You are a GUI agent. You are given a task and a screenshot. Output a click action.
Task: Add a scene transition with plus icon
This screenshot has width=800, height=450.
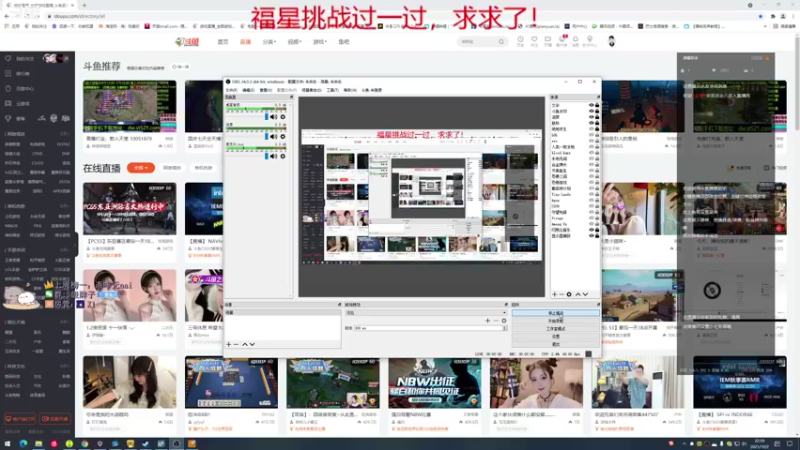tap(487, 321)
